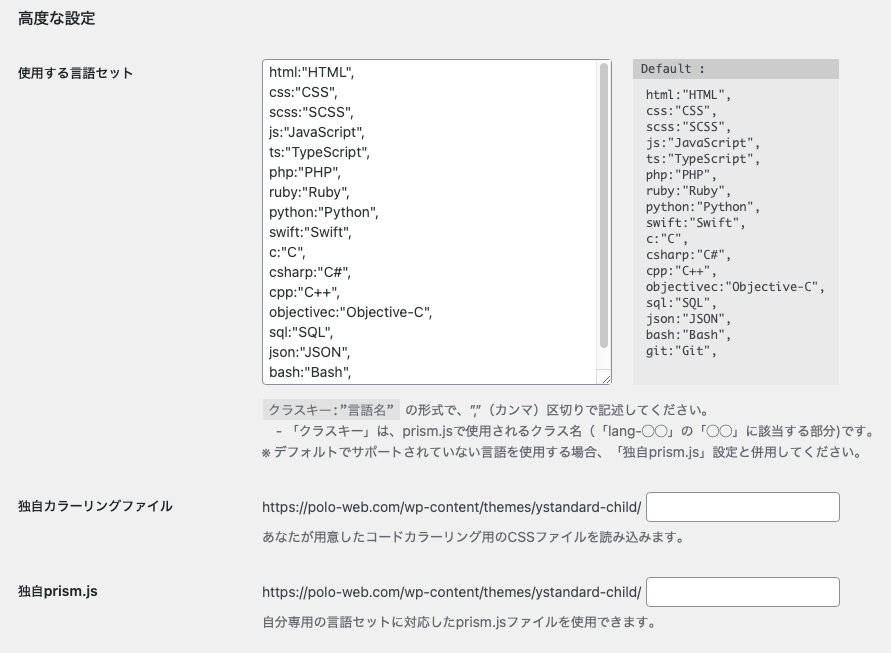This screenshot has width=891, height=653.
Task: Click ts:"TypeScript" in the Default list
Action: [703, 159]
